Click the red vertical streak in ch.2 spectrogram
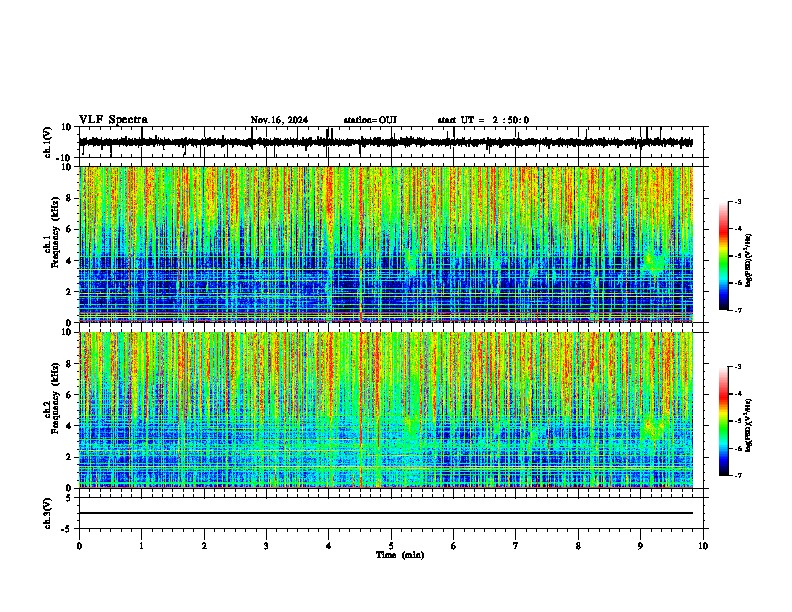 coord(361,410)
